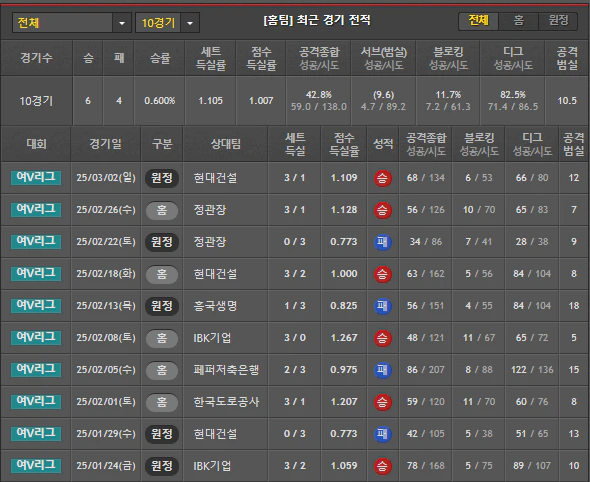Click the 홈 pill on 25/02/08 row

[x=162, y=338]
